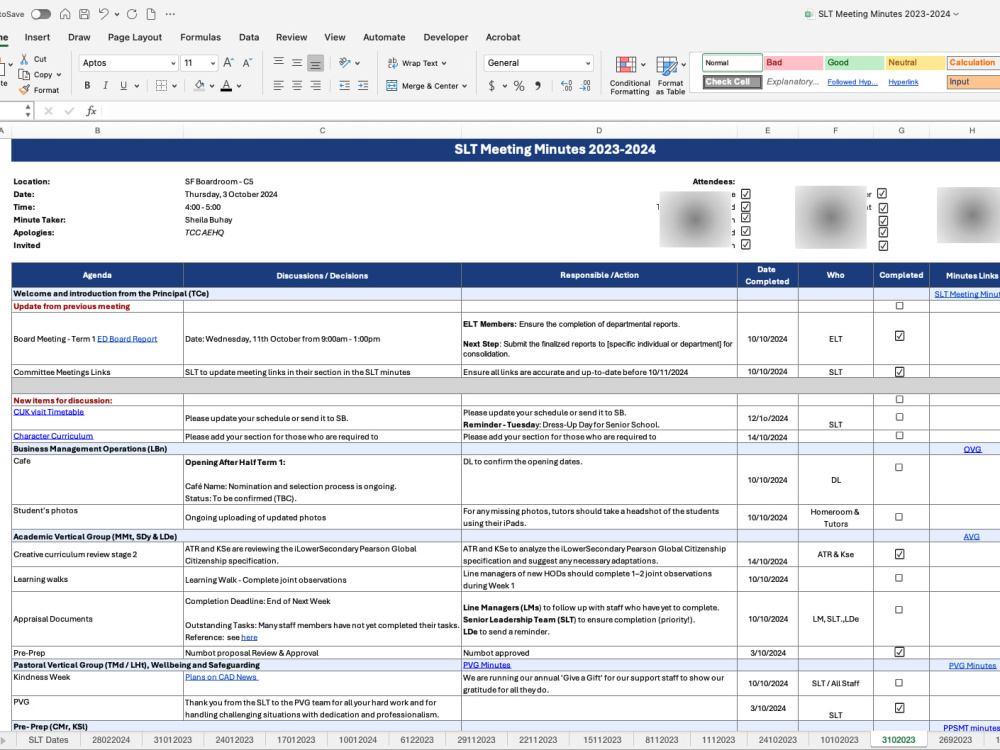The height and width of the screenshot is (750, 1000).
Task: Open the font name dropdown Aptos
Action: [x=173, y=63]
